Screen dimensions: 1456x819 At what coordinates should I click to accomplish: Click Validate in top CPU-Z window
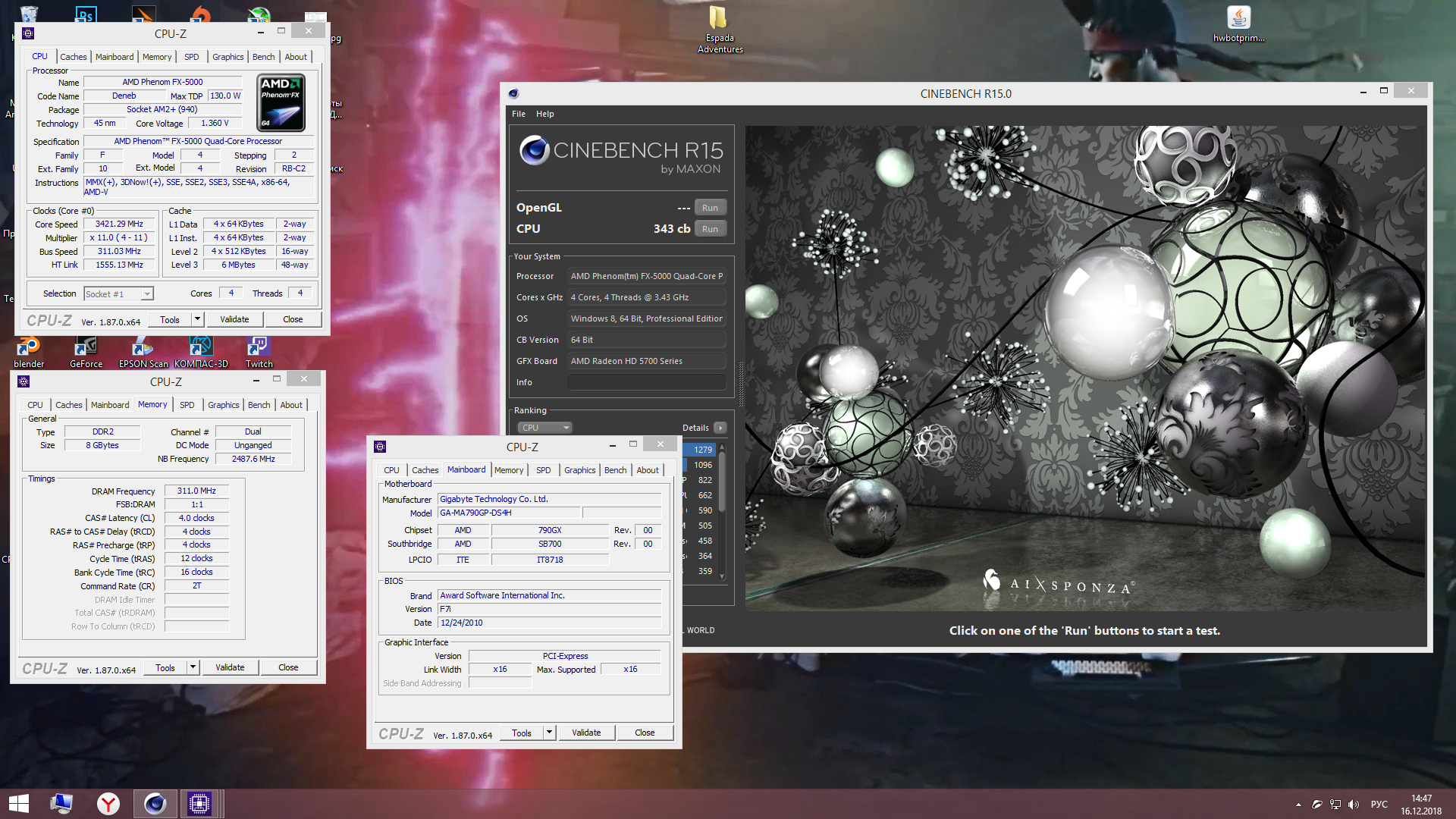tap(234, 319)
